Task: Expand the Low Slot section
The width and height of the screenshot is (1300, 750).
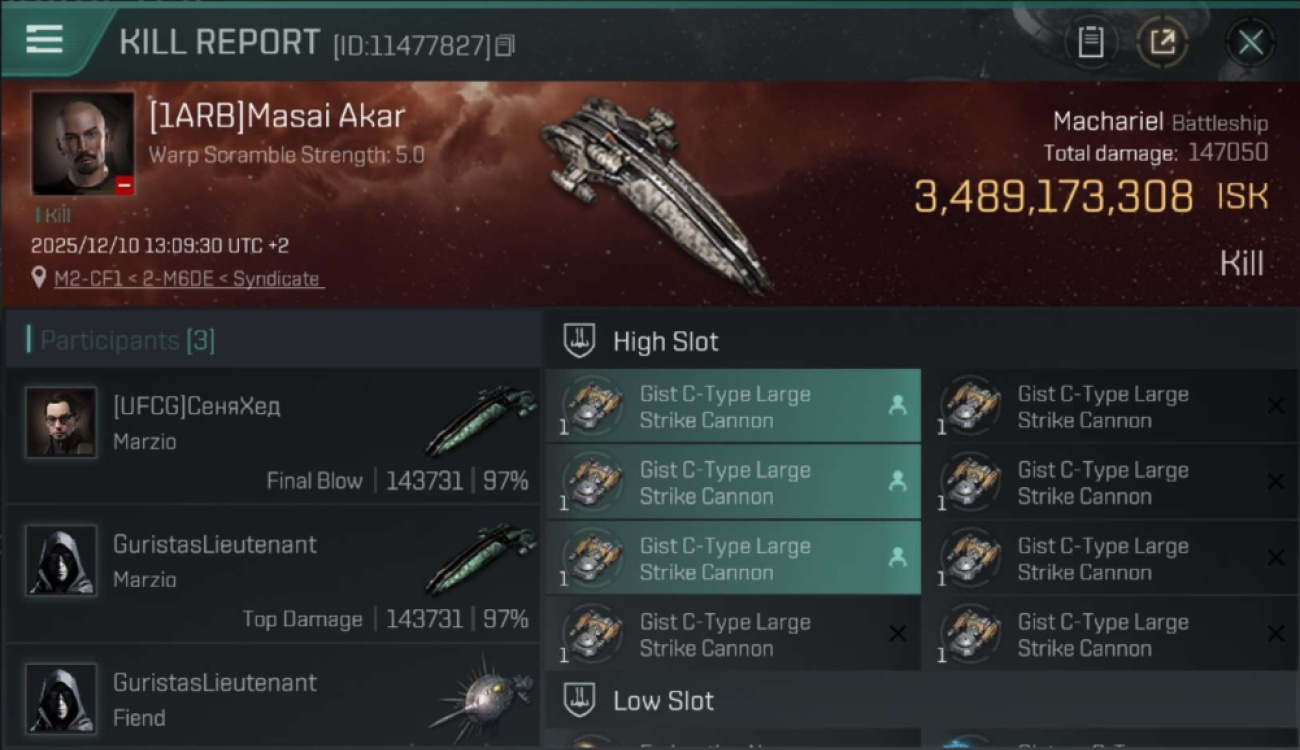Action: point(663,701)
